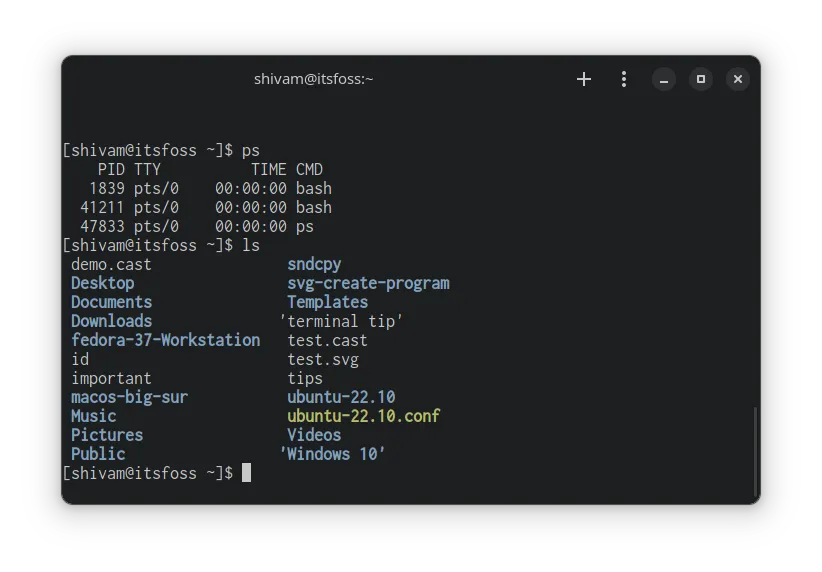The height and width of the screenshot is (572, 822).
Task: Click the cursor at the last prompt
Action: 246,473
